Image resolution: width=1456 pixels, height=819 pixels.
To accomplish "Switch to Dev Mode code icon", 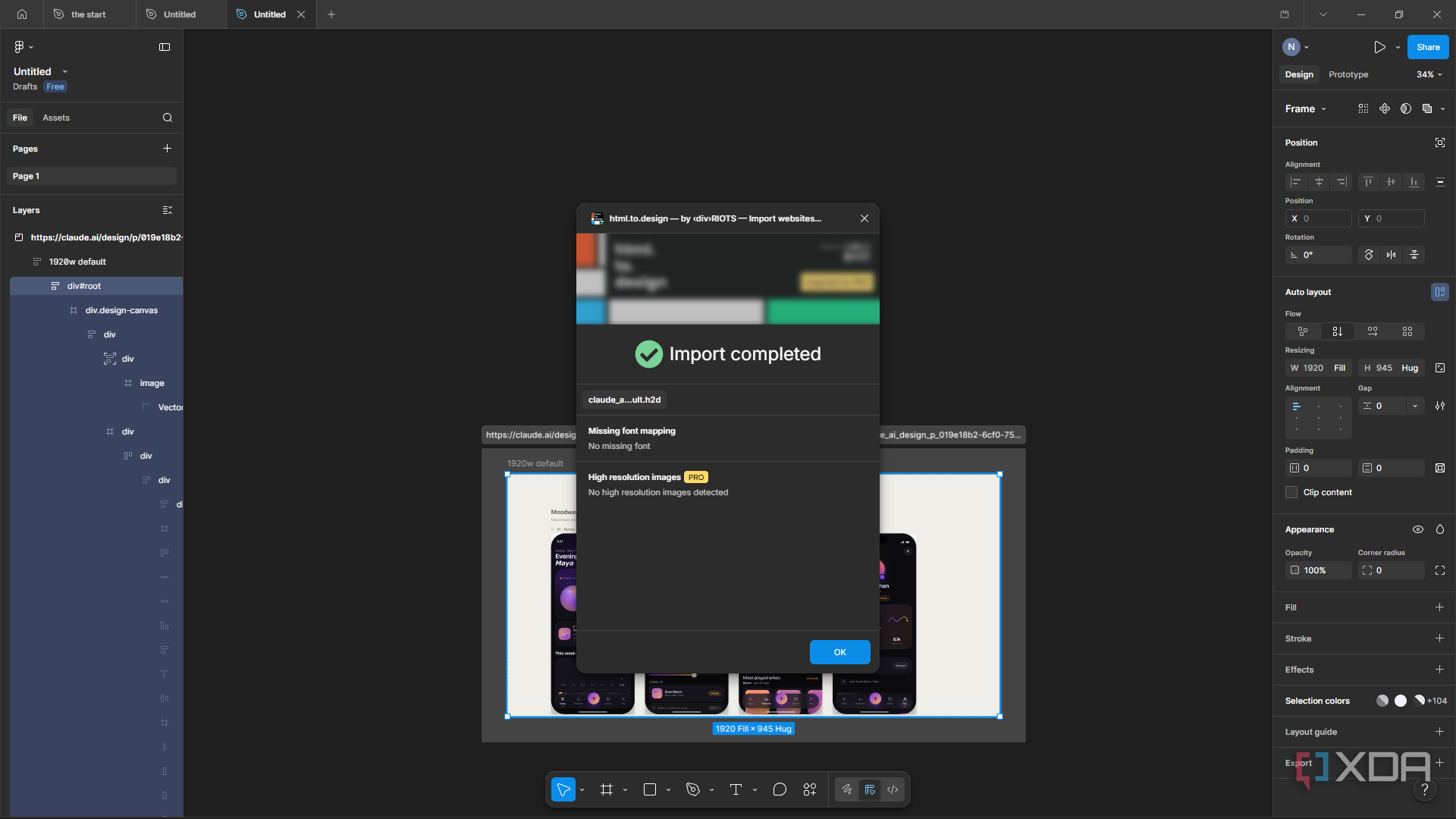I will pos(893,789).
